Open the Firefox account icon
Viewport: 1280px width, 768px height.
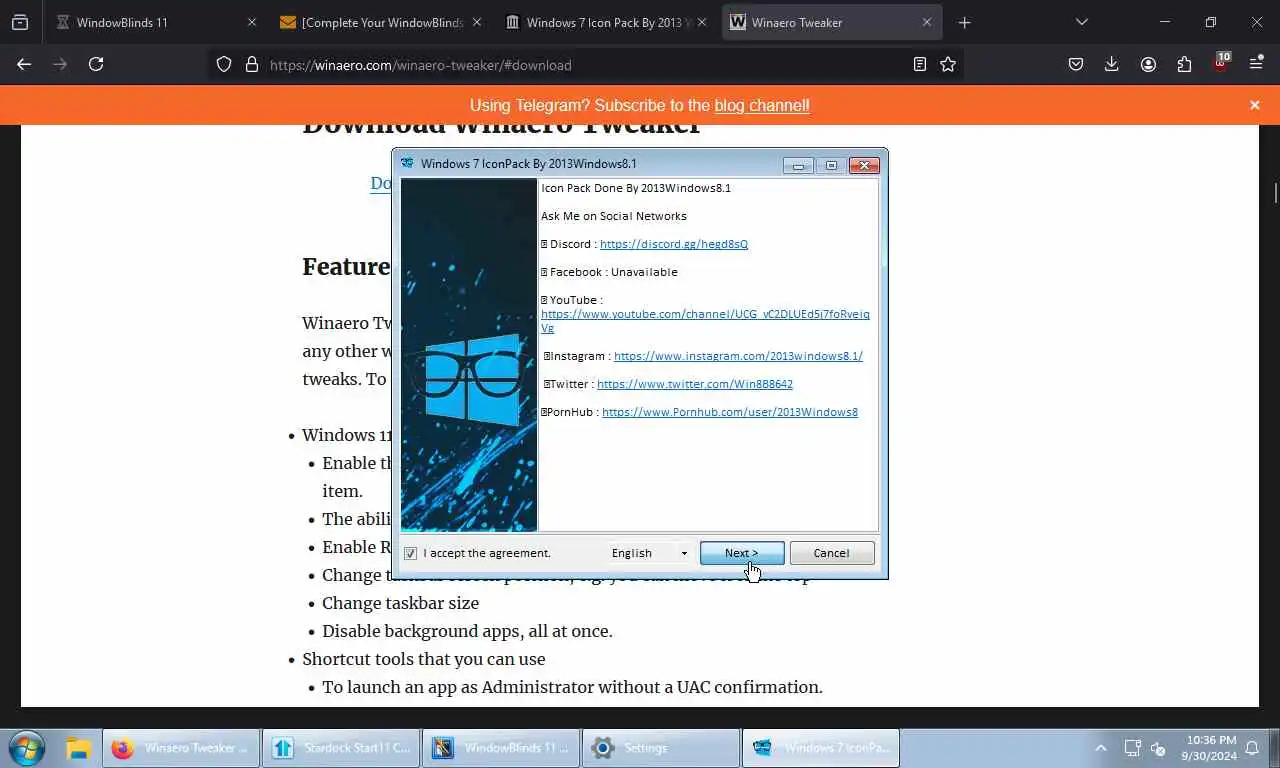[1148, 64]
